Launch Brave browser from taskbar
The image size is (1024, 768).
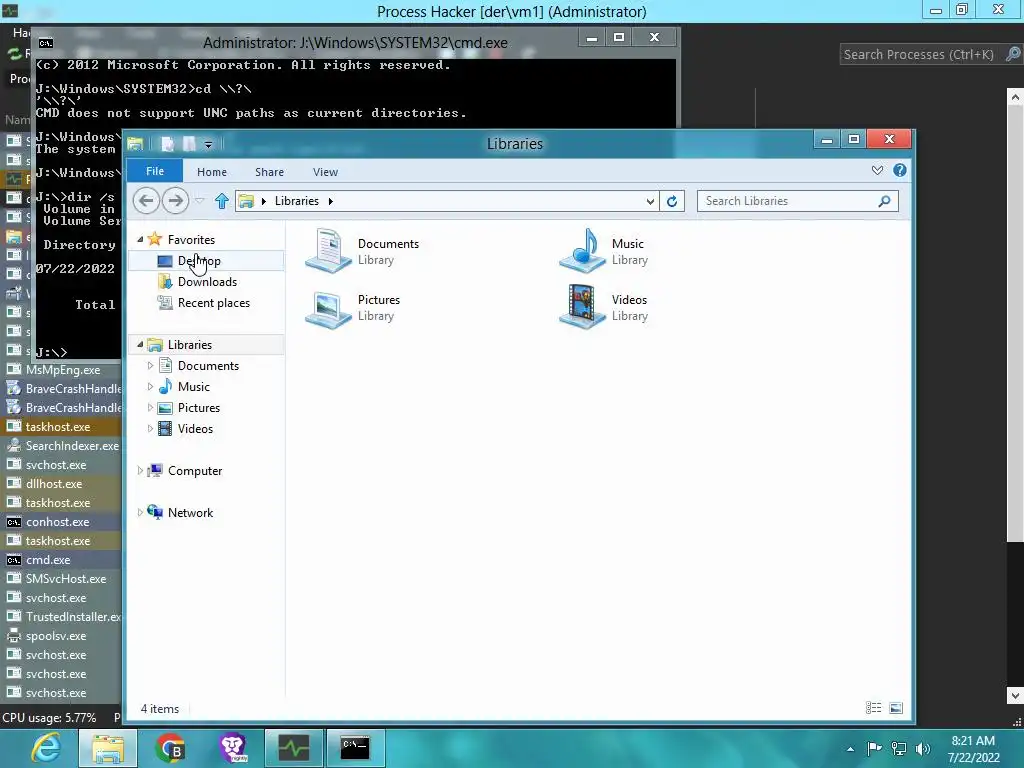pos(232,748)
